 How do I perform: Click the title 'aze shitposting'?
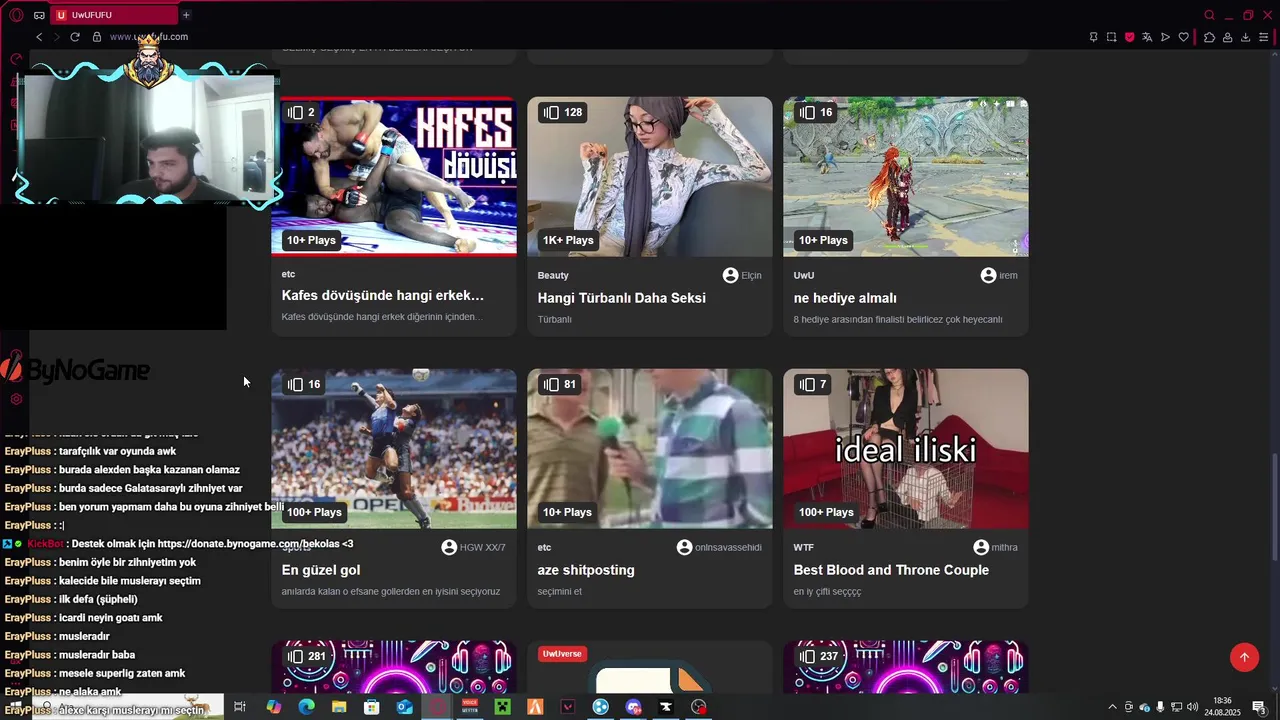(x=586, y=570)
